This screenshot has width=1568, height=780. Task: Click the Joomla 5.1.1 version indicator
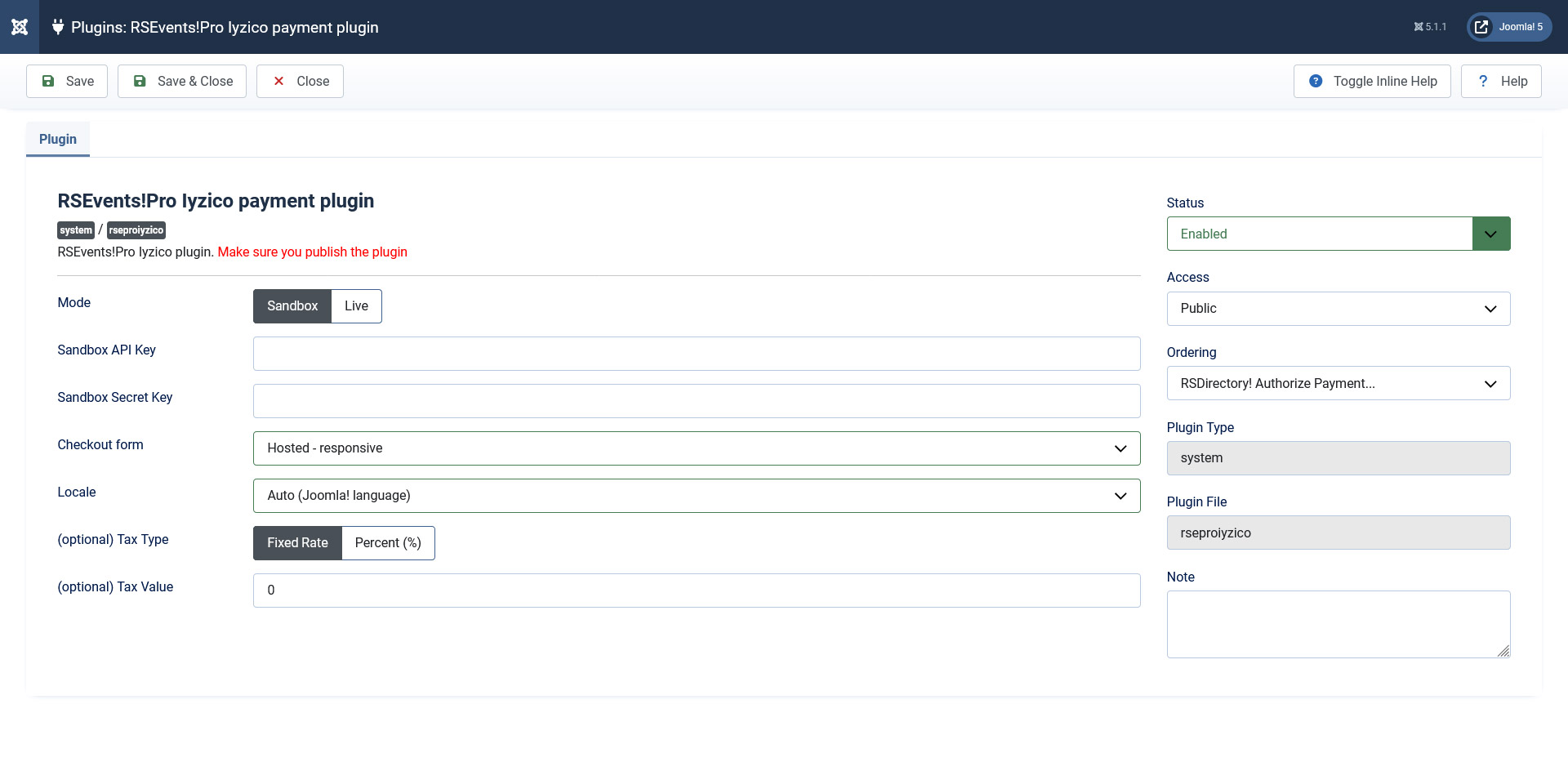(x=1430, y=27)
